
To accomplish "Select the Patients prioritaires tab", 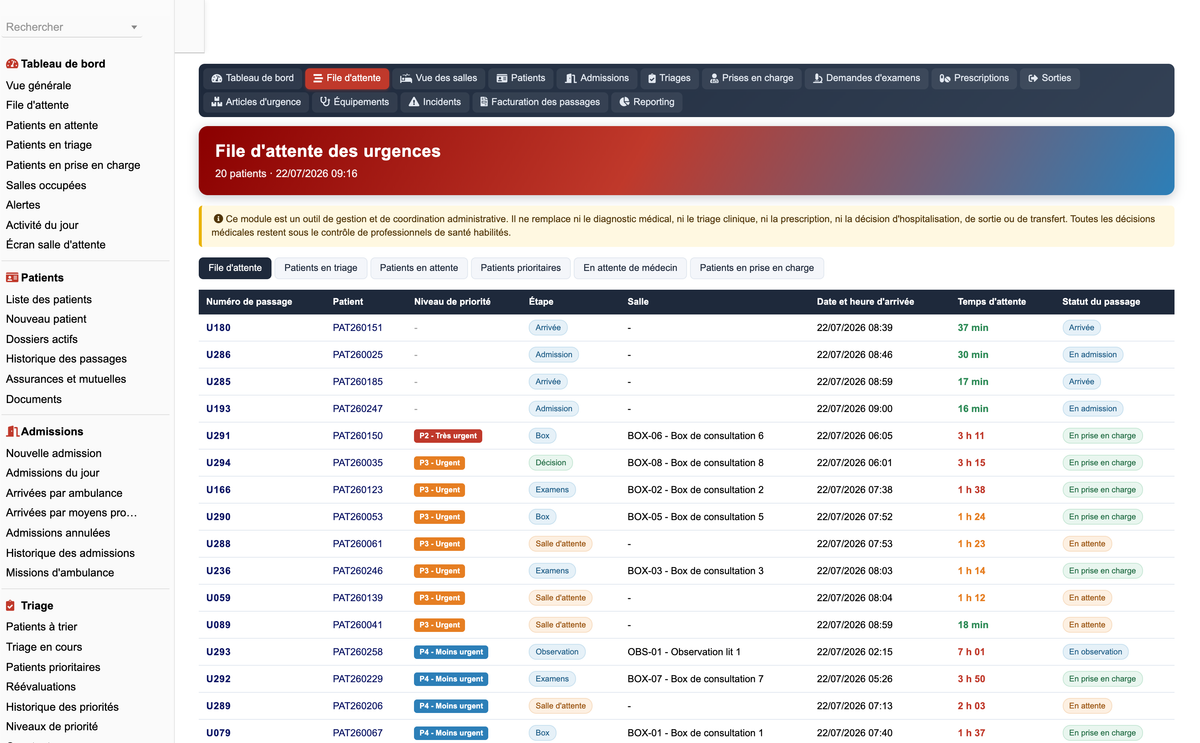I will [521, 268].
